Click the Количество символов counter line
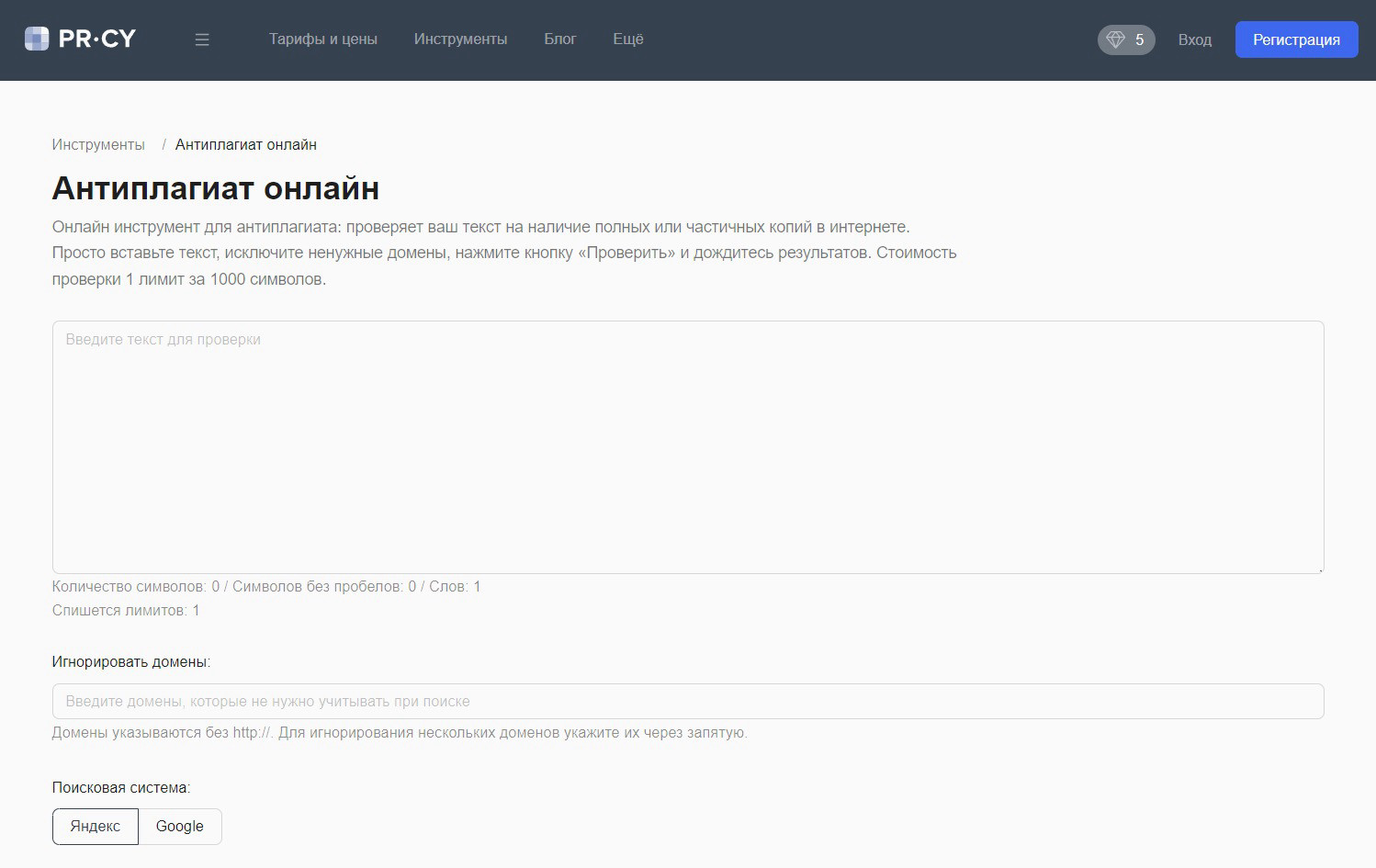Screen dimensions: 1376x868 coord(266,586)
